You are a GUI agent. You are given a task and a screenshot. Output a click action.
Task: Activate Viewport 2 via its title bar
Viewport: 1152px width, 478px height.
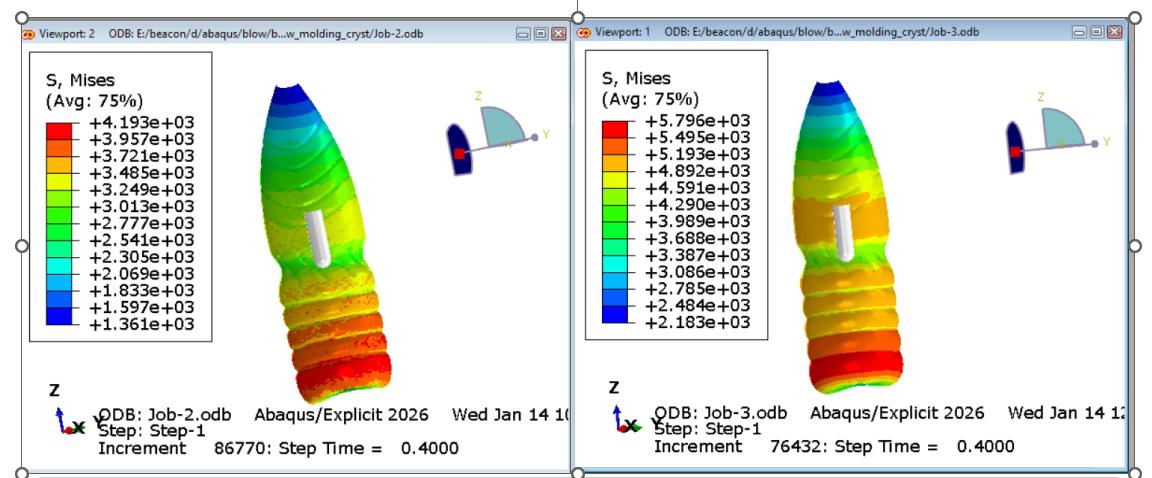(x=294, y=34)
